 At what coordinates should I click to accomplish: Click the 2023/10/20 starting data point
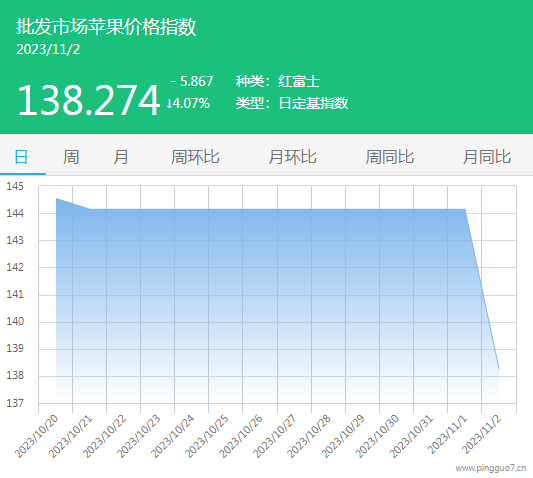click(56, 198)
